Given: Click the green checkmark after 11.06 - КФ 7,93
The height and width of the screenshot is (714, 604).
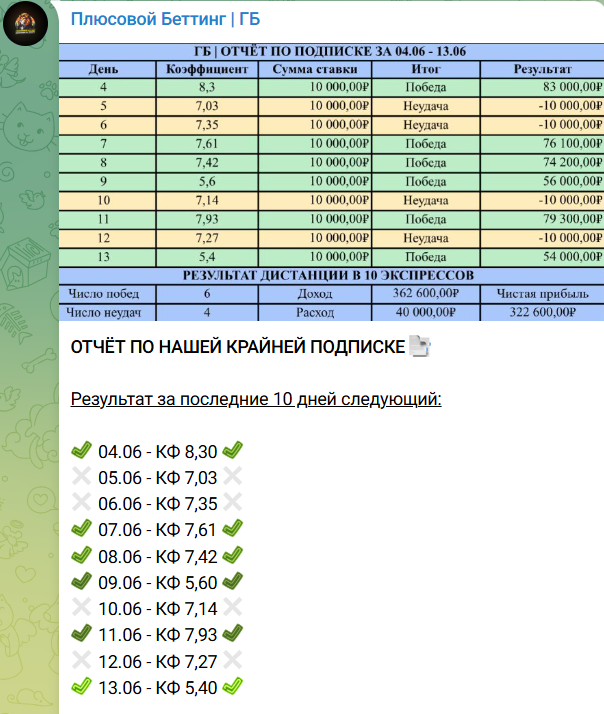Looking at the screenshot, I should click(x=232, y=633).
